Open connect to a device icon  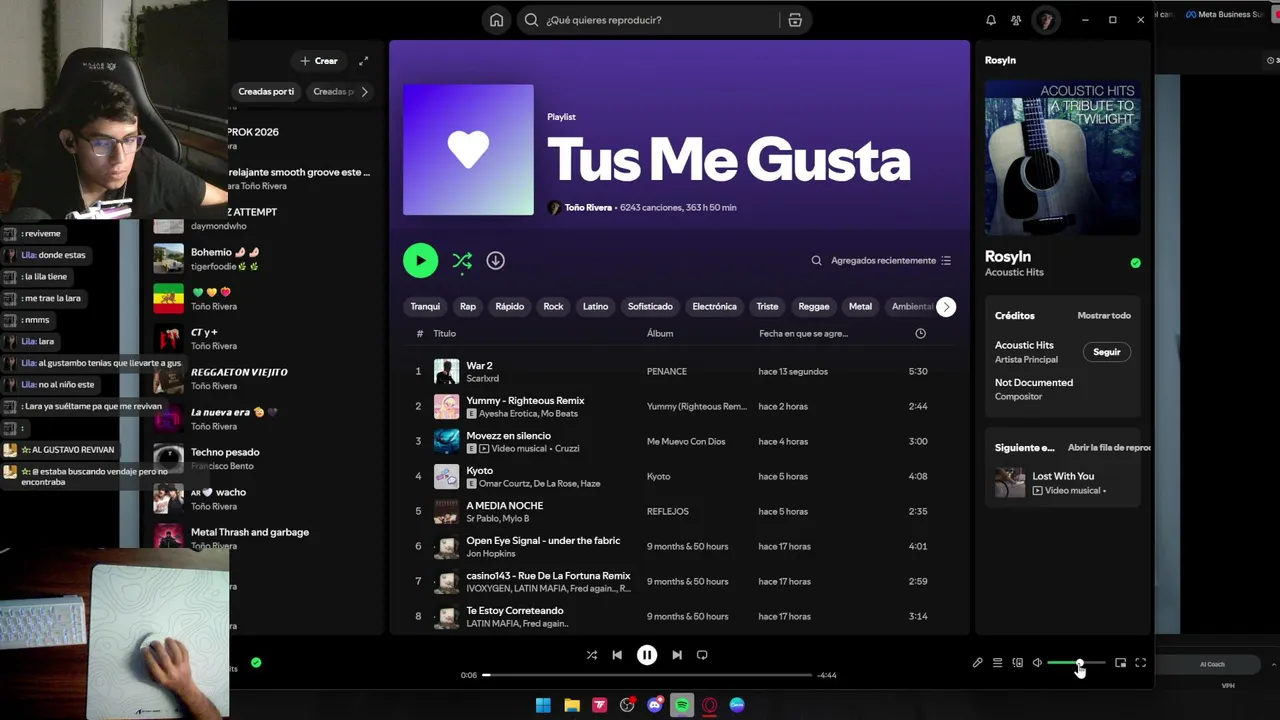click(x=1018, y=663)
